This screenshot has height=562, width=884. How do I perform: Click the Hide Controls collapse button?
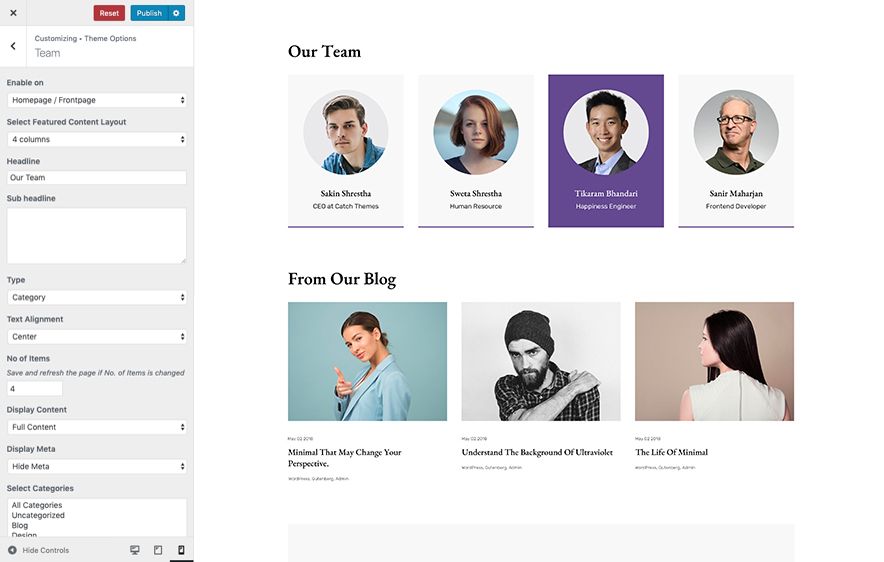click(x=38, y=550)
